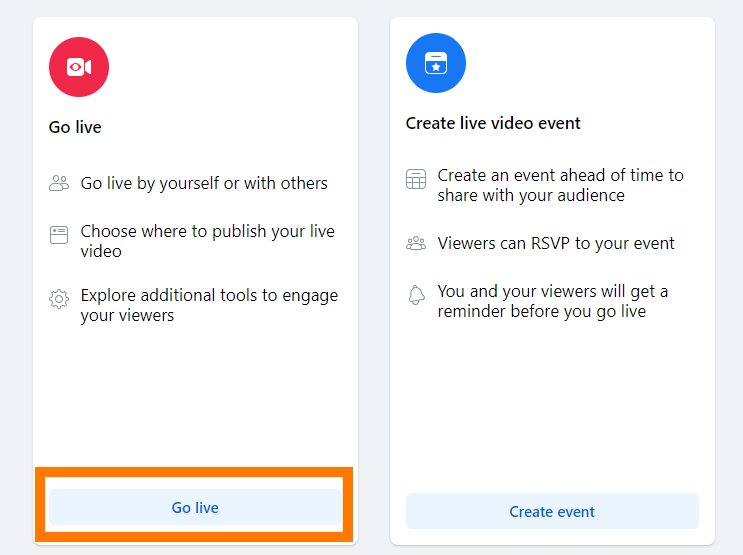
Task: Click the red live camera icon
Action: (79, 67)
